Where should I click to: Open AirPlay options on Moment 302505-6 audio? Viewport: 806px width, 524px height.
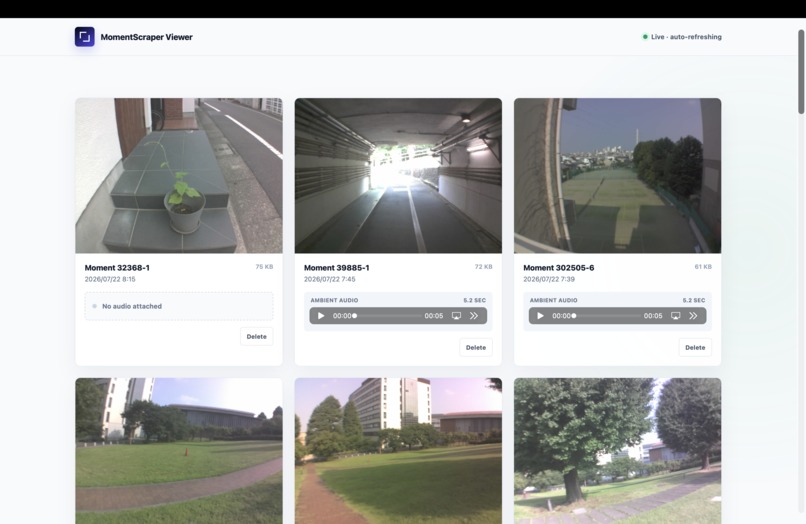pos(675,316)
